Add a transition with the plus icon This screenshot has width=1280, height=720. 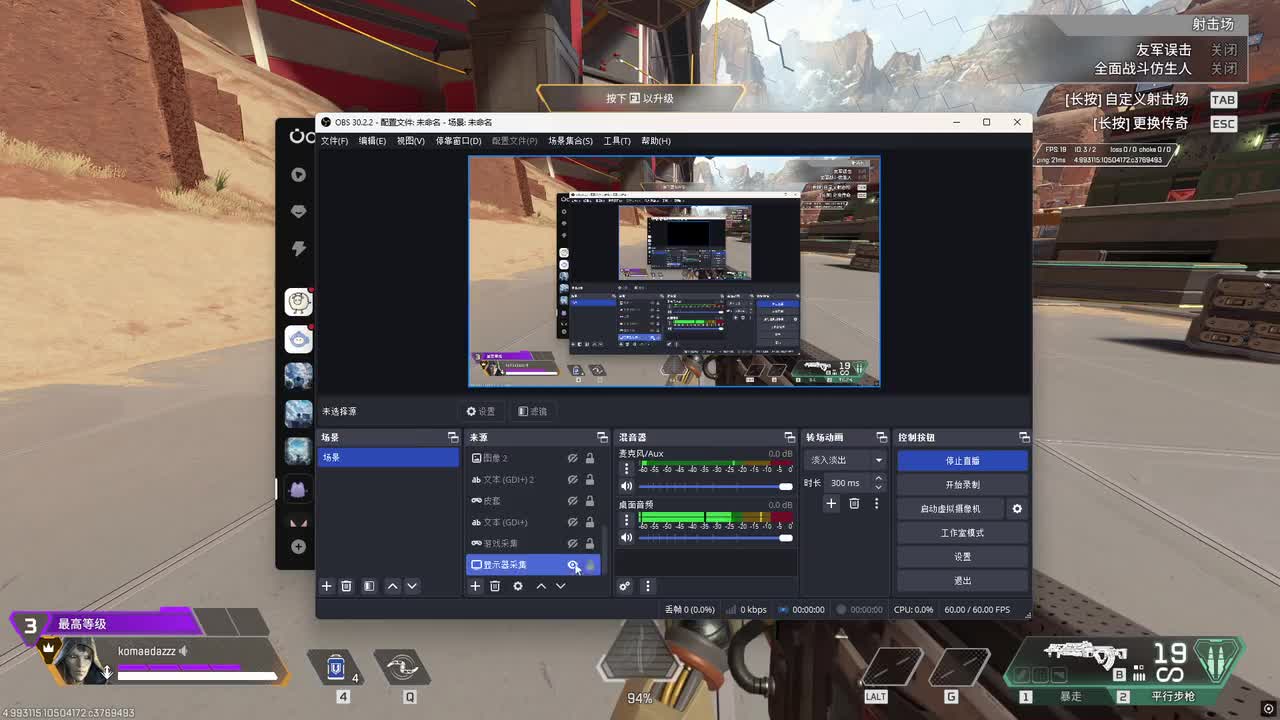pos(831,504)
